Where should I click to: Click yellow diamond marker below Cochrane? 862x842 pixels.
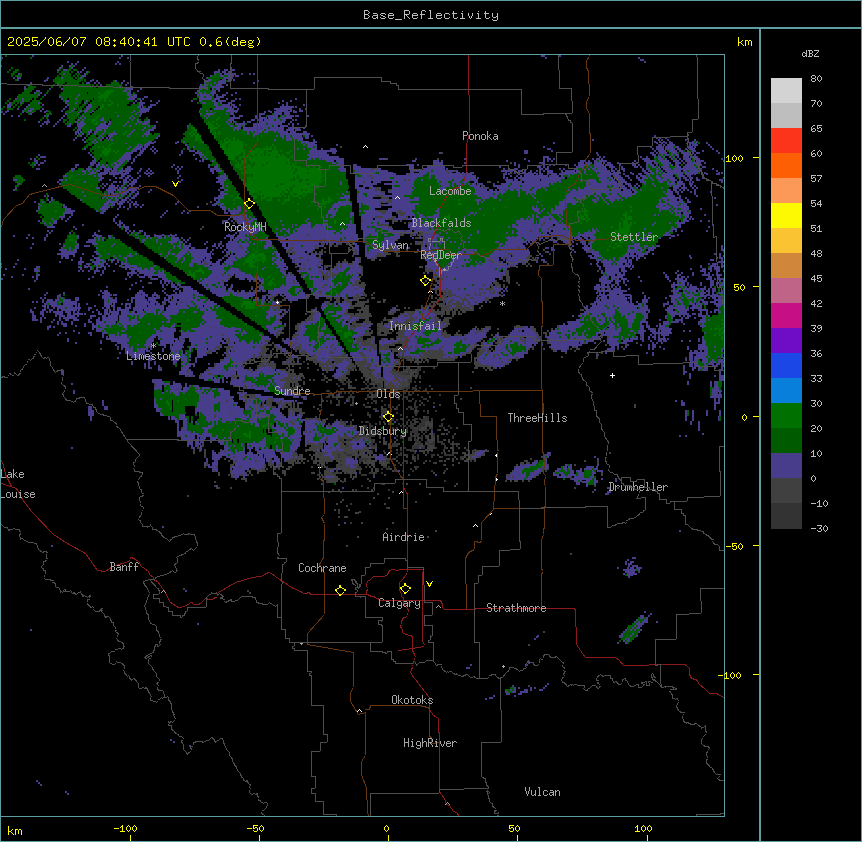tap(340, 590)
